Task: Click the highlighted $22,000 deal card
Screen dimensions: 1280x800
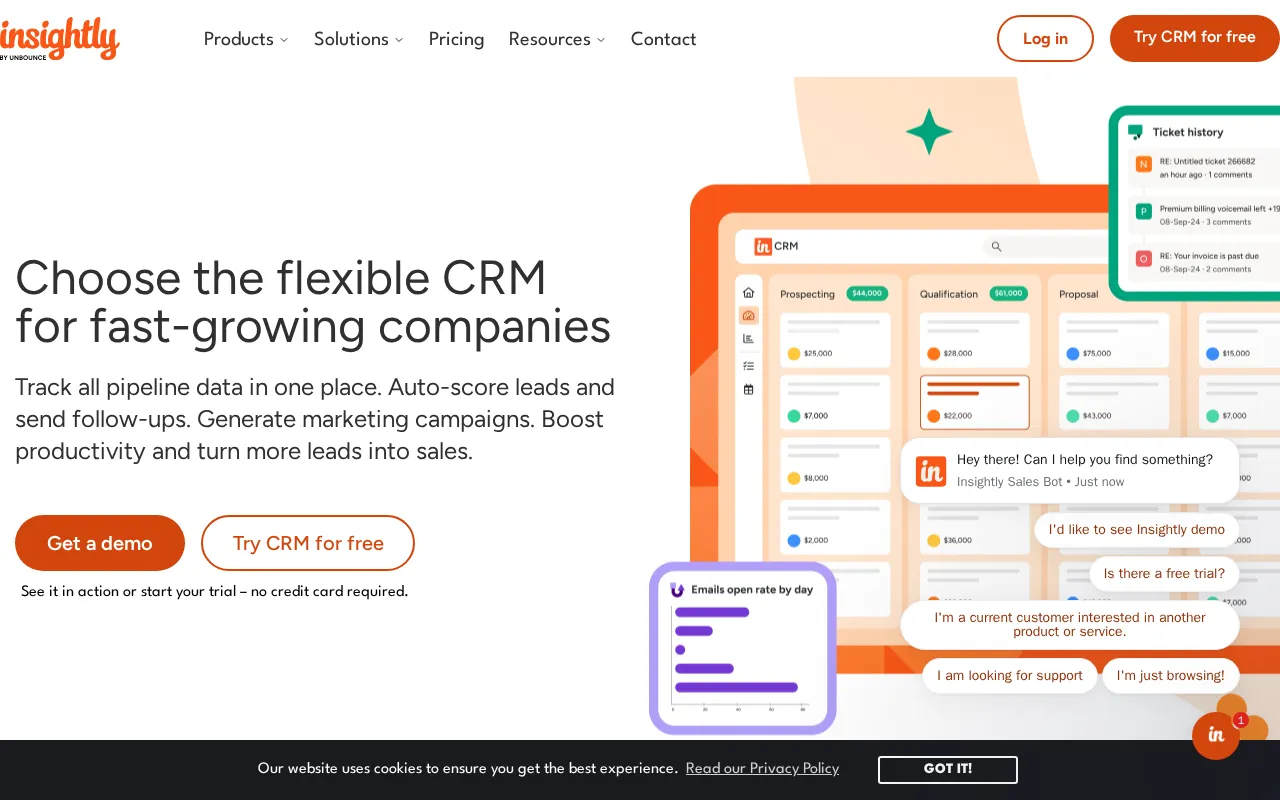Action: [974, 402]
